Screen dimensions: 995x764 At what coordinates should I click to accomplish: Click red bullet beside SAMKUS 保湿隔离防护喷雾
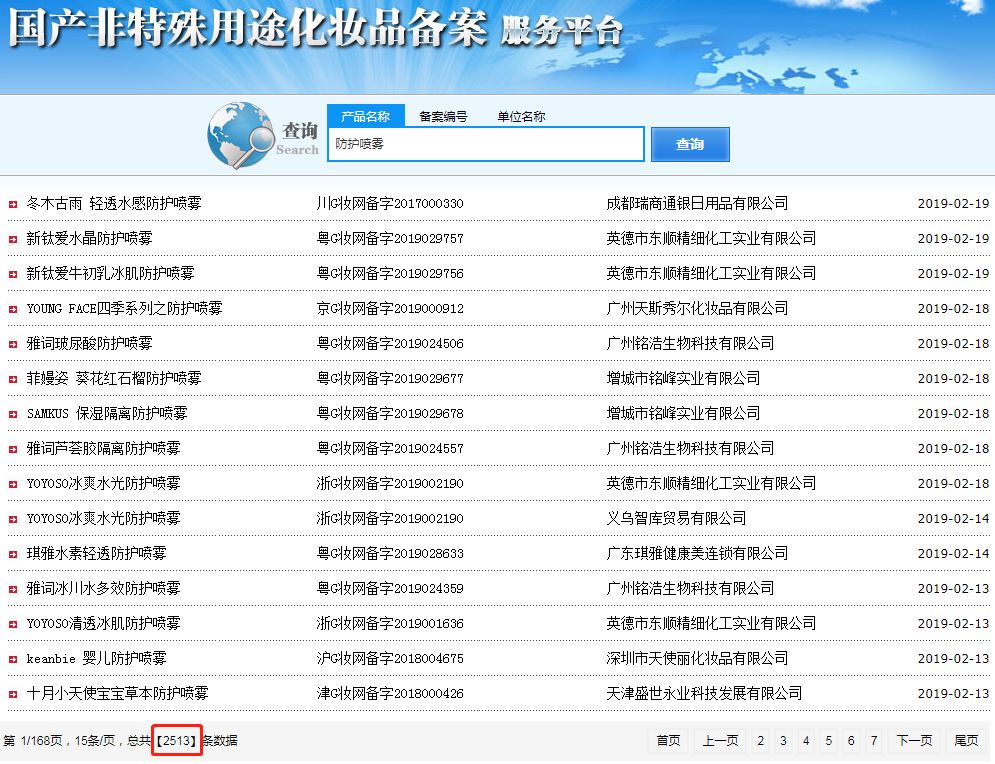coord(13,414)
